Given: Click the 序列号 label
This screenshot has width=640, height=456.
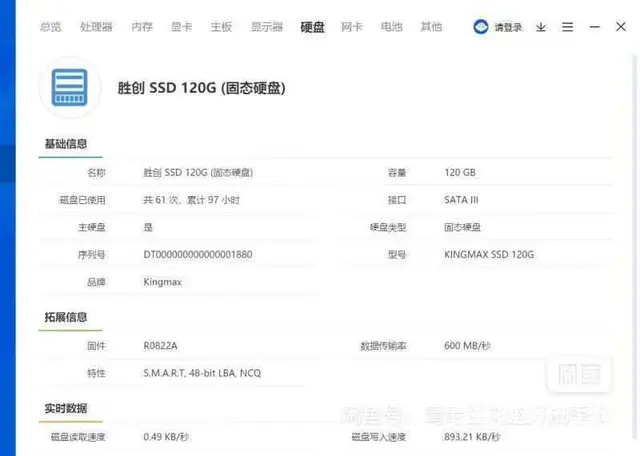Looking at the screenshot, I should (91, 255).
